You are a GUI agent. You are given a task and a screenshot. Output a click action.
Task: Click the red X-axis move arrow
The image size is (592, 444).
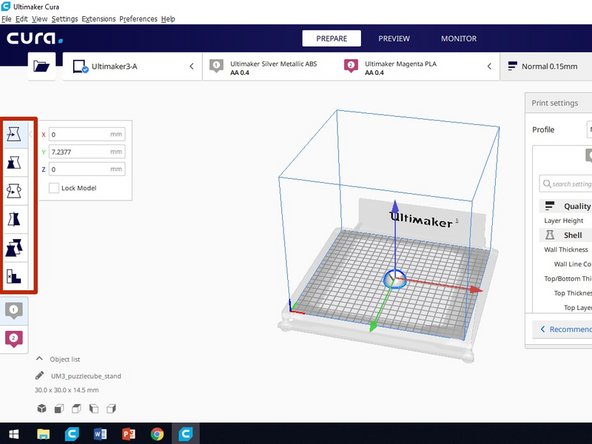tap(476, 290)
